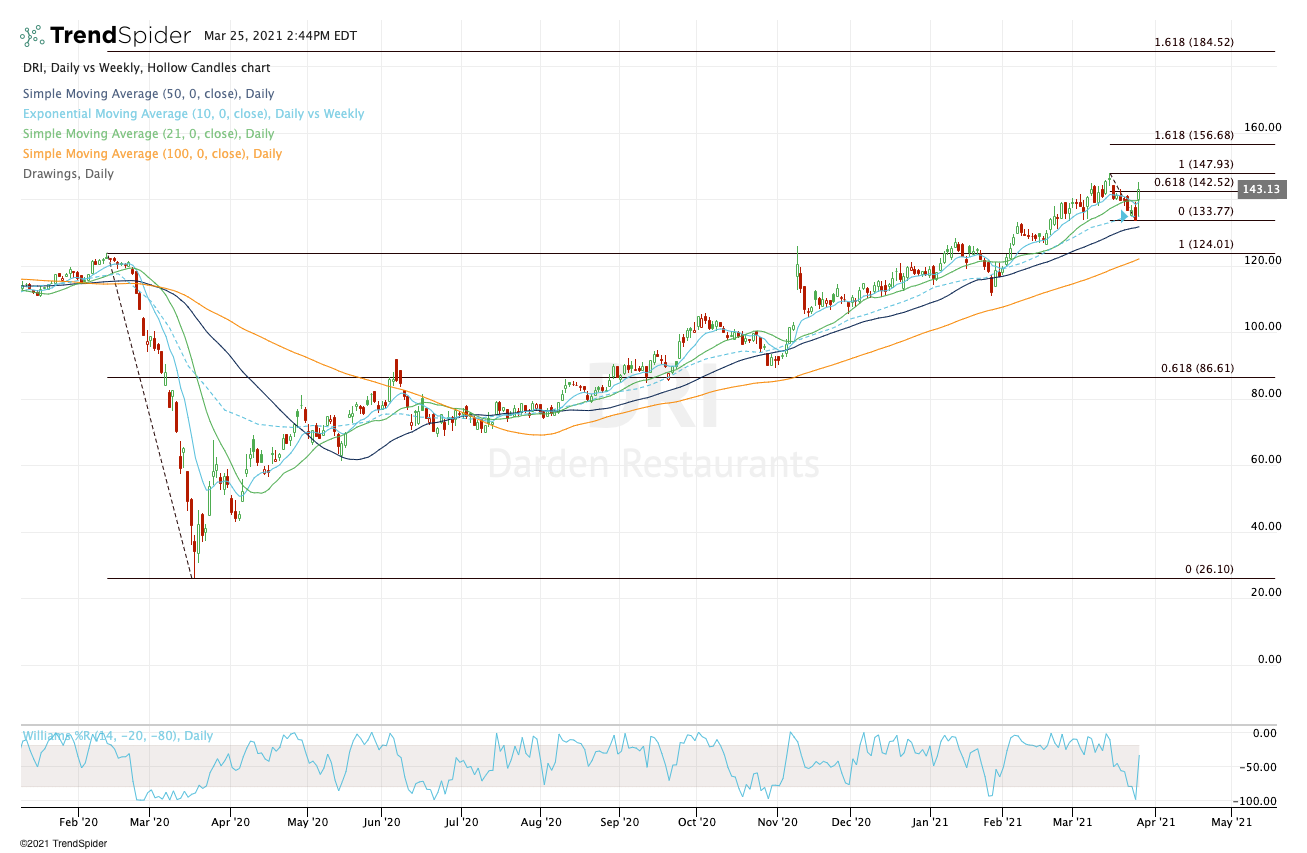Click the blue arrow marker near the latest candles
Viewport: 1307px width, 853px height.
point(1124,214)
